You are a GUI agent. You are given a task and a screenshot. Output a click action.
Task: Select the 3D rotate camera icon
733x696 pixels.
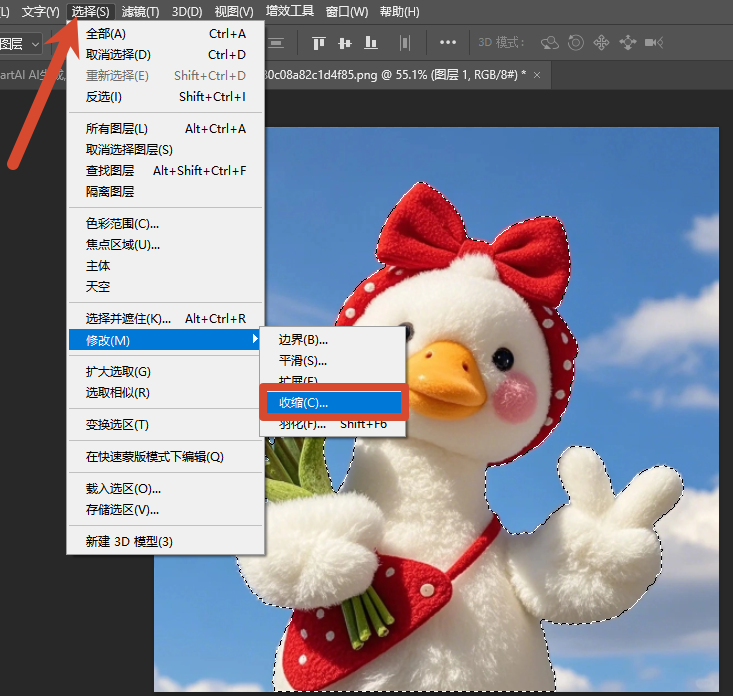click(x=550, y=43)
